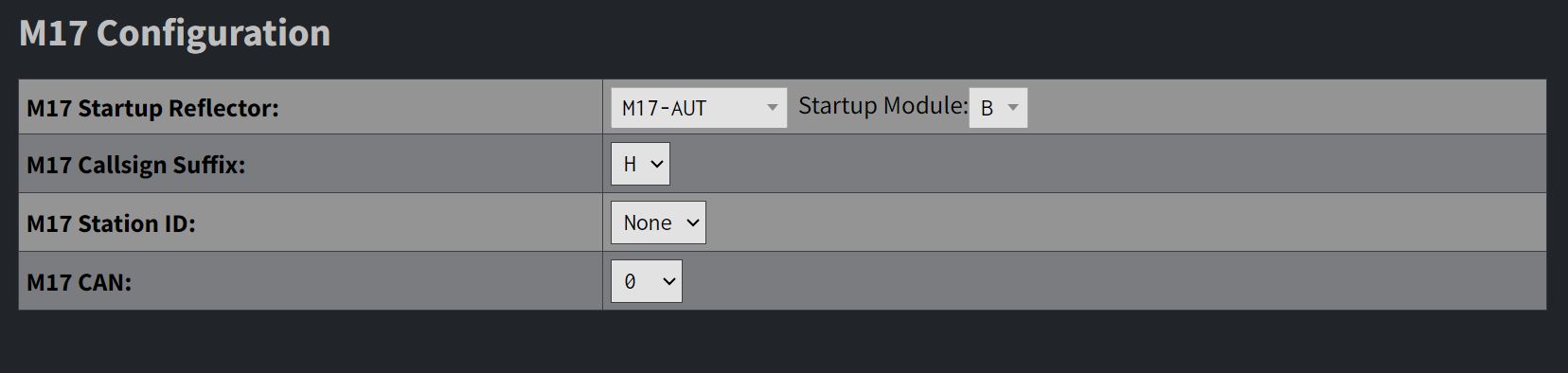Click the M17 Callsign Suffix label
Image resolution: width=1568 pixels, height=373 pixels.
[136, 165]
